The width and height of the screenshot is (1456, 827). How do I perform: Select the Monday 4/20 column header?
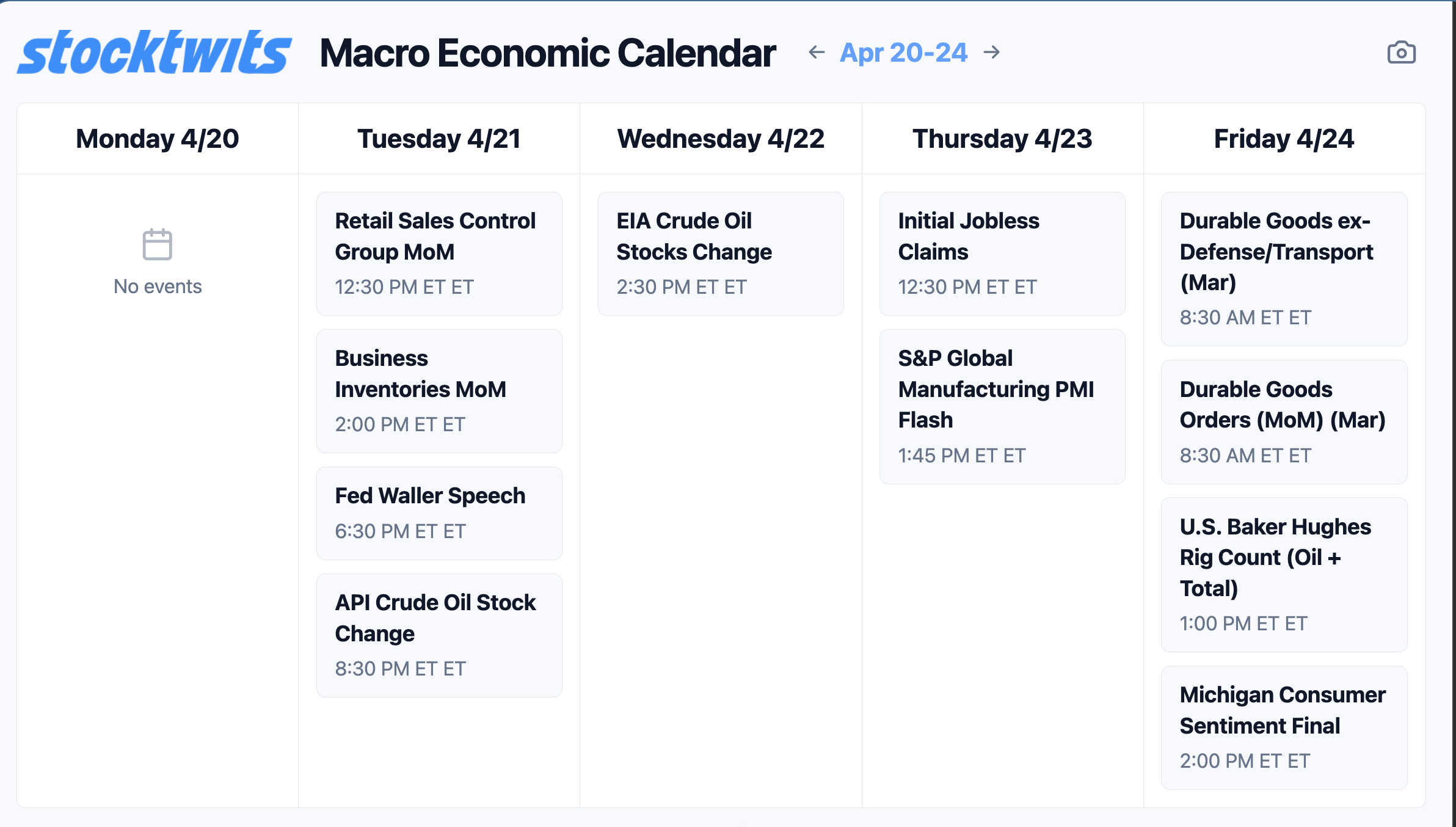click(157, 139)
